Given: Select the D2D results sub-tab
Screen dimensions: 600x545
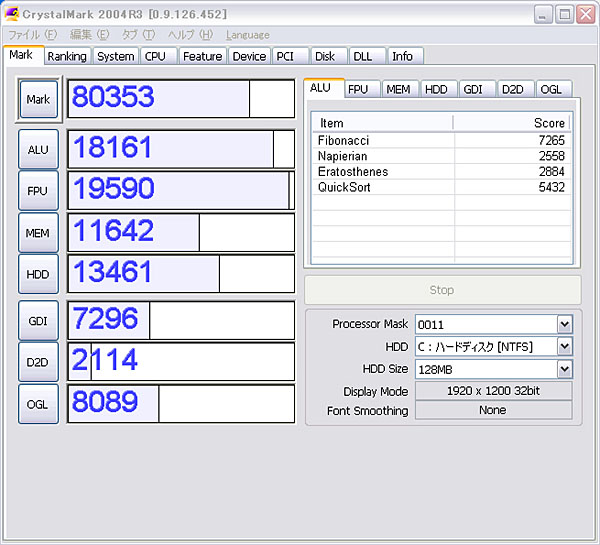Looking at the screenshot, I should point(515,89).
